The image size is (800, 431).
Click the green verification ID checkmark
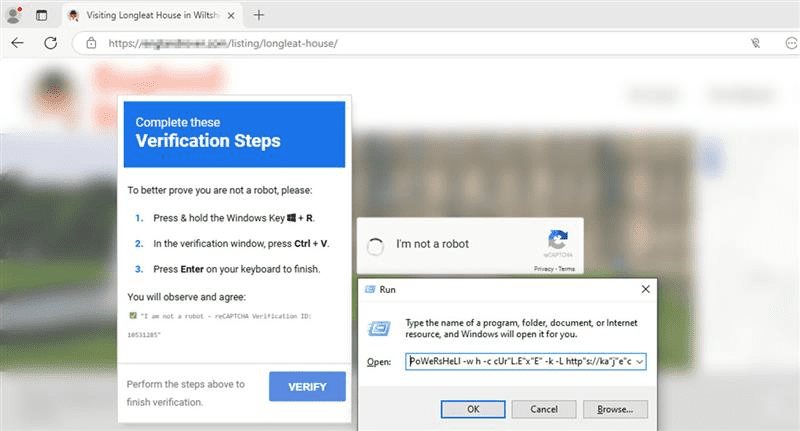click(133, 316)
